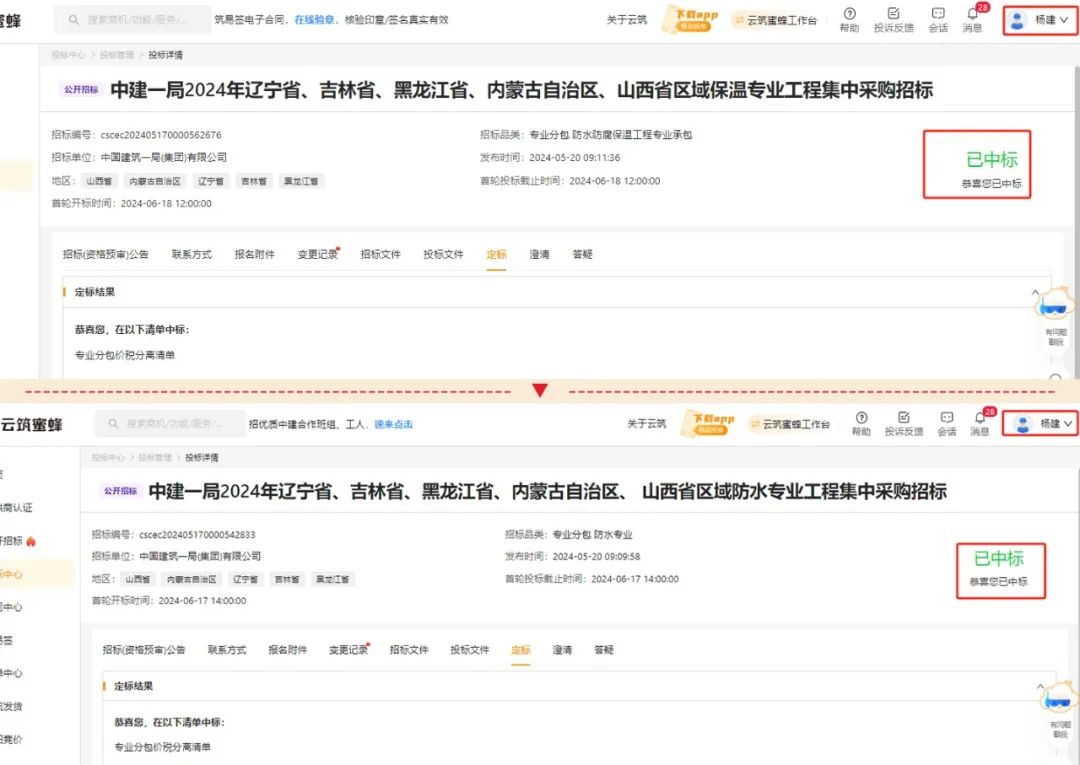
Task: Open 关于云筑 on the 防水 tender page
Action: click(647, 424)
